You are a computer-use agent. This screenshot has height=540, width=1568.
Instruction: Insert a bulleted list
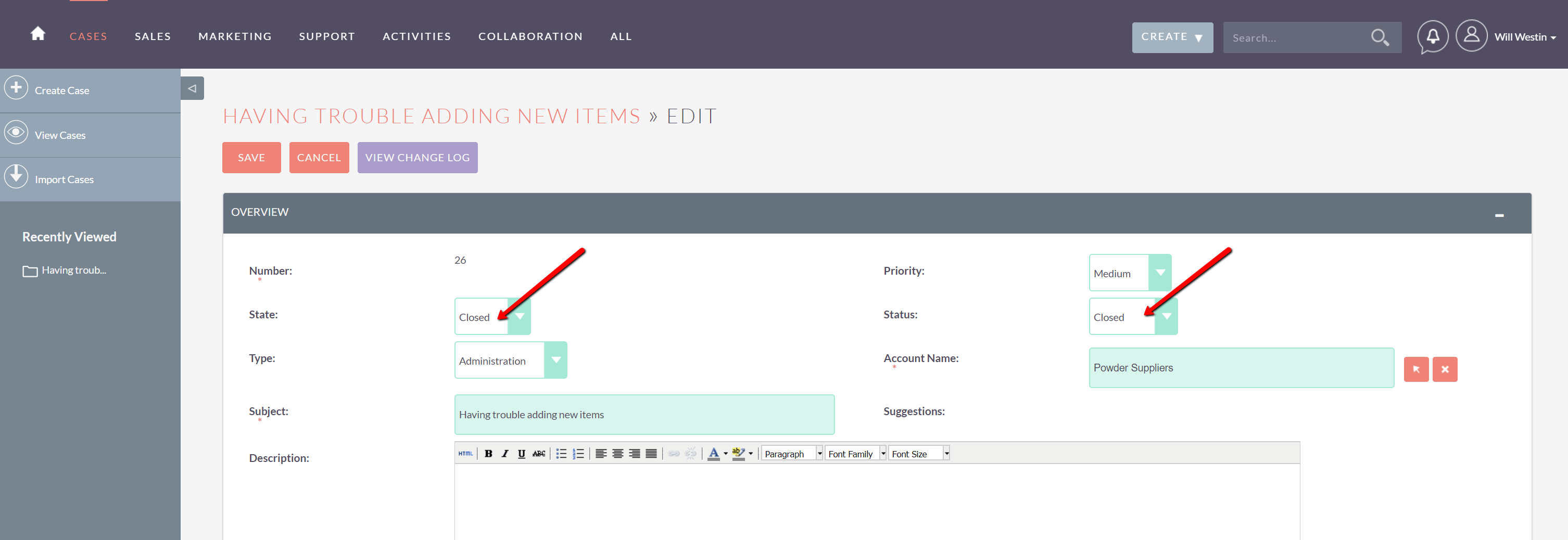561,454
